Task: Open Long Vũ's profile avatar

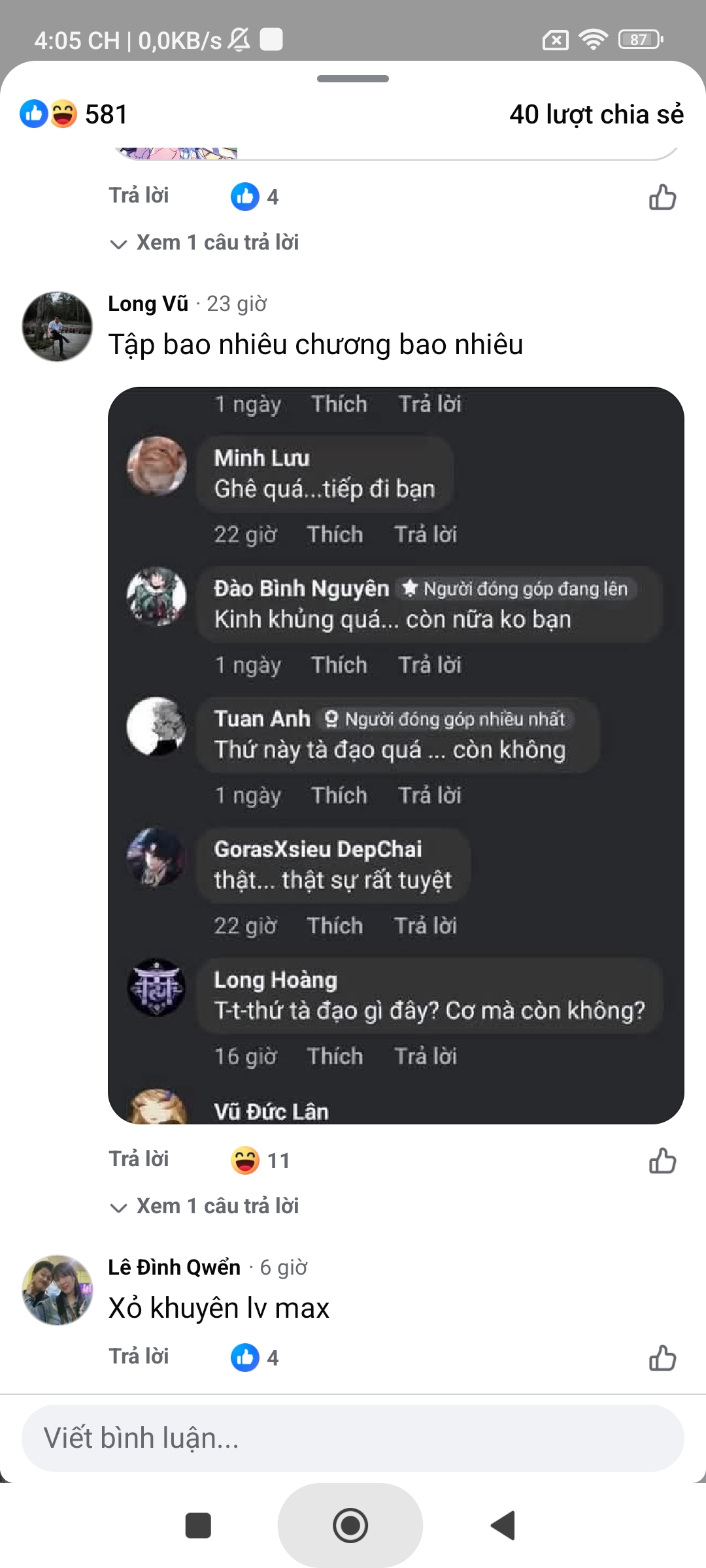Action: pos(58,327)
